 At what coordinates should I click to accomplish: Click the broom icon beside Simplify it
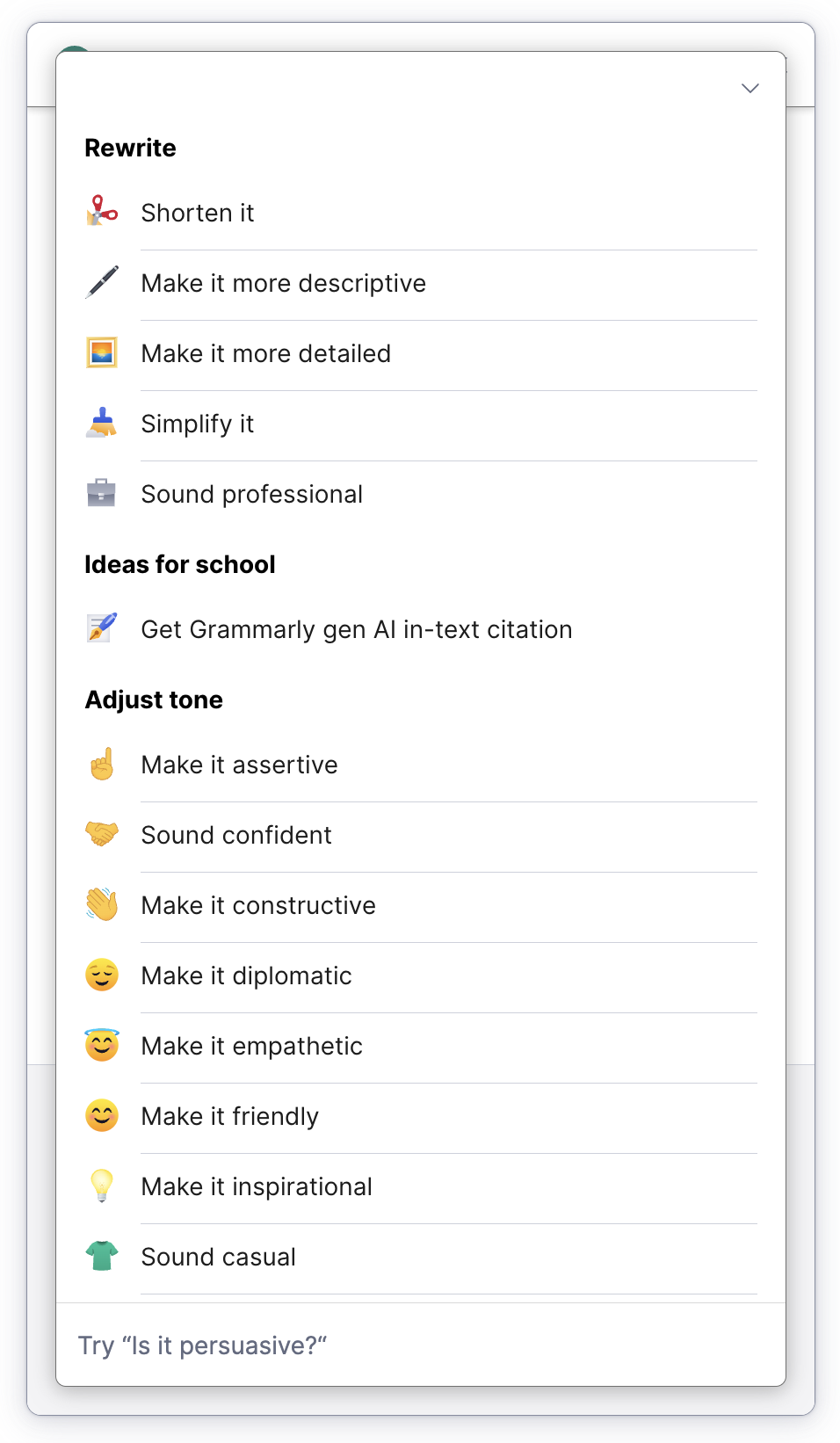click(x=102, y=423)
